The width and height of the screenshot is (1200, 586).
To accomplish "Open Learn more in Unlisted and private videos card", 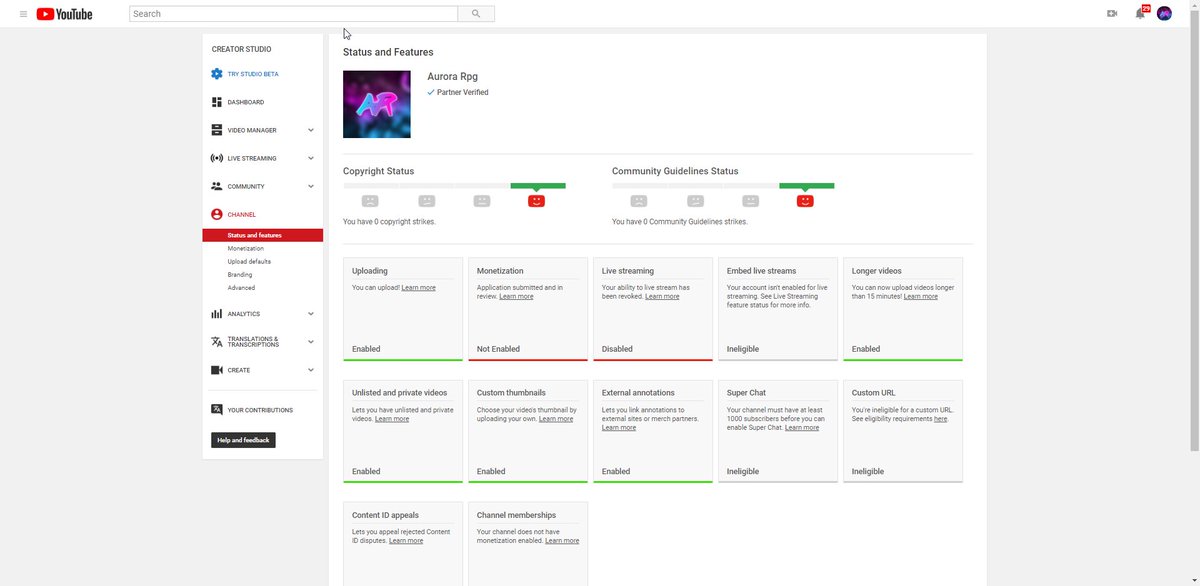I will (x=392, y=419).
